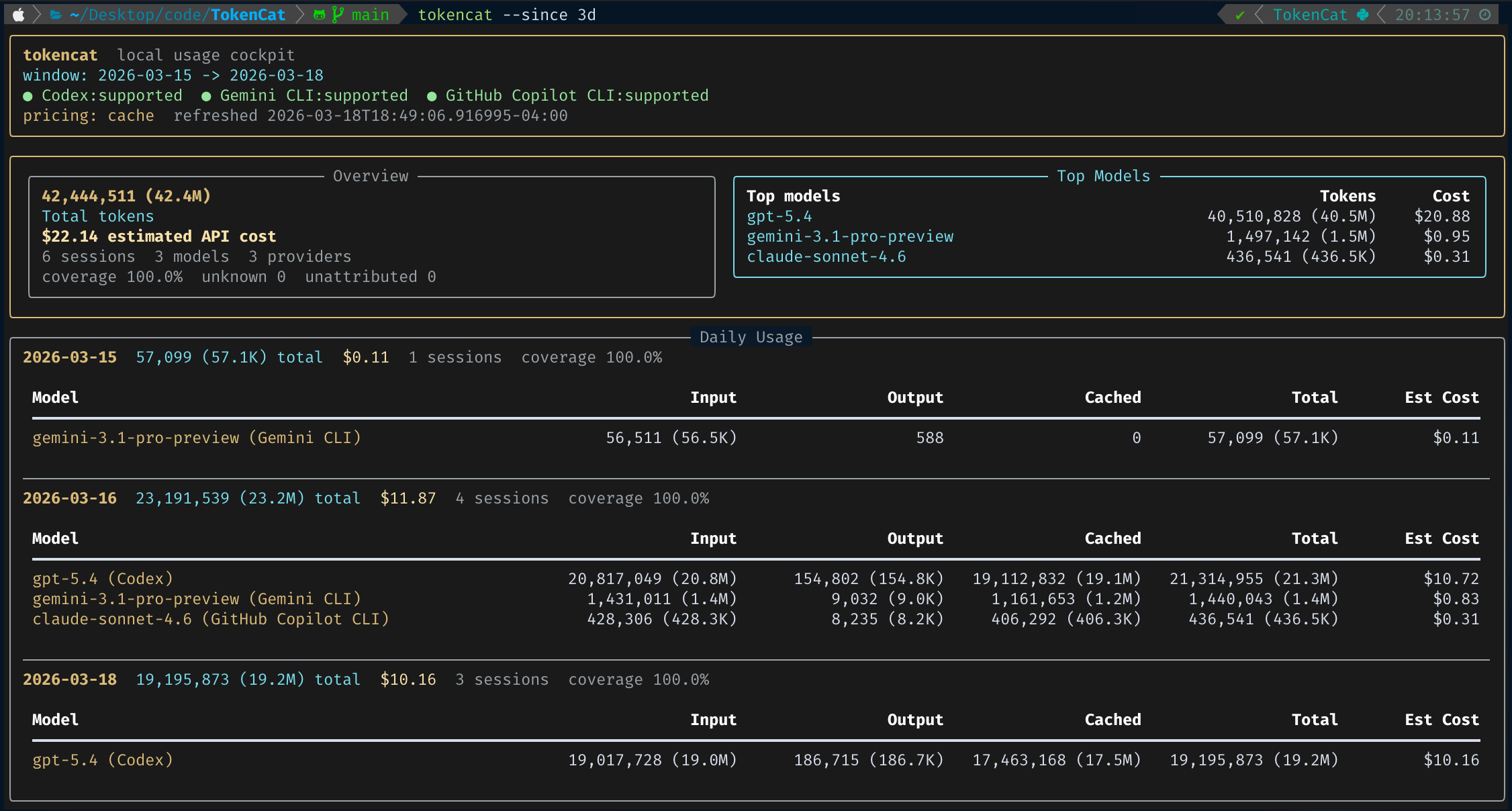This screenshot has width=1512, height=811.
Task: Click the 56,511 (56.5K) input value
Action: point(671,438)
